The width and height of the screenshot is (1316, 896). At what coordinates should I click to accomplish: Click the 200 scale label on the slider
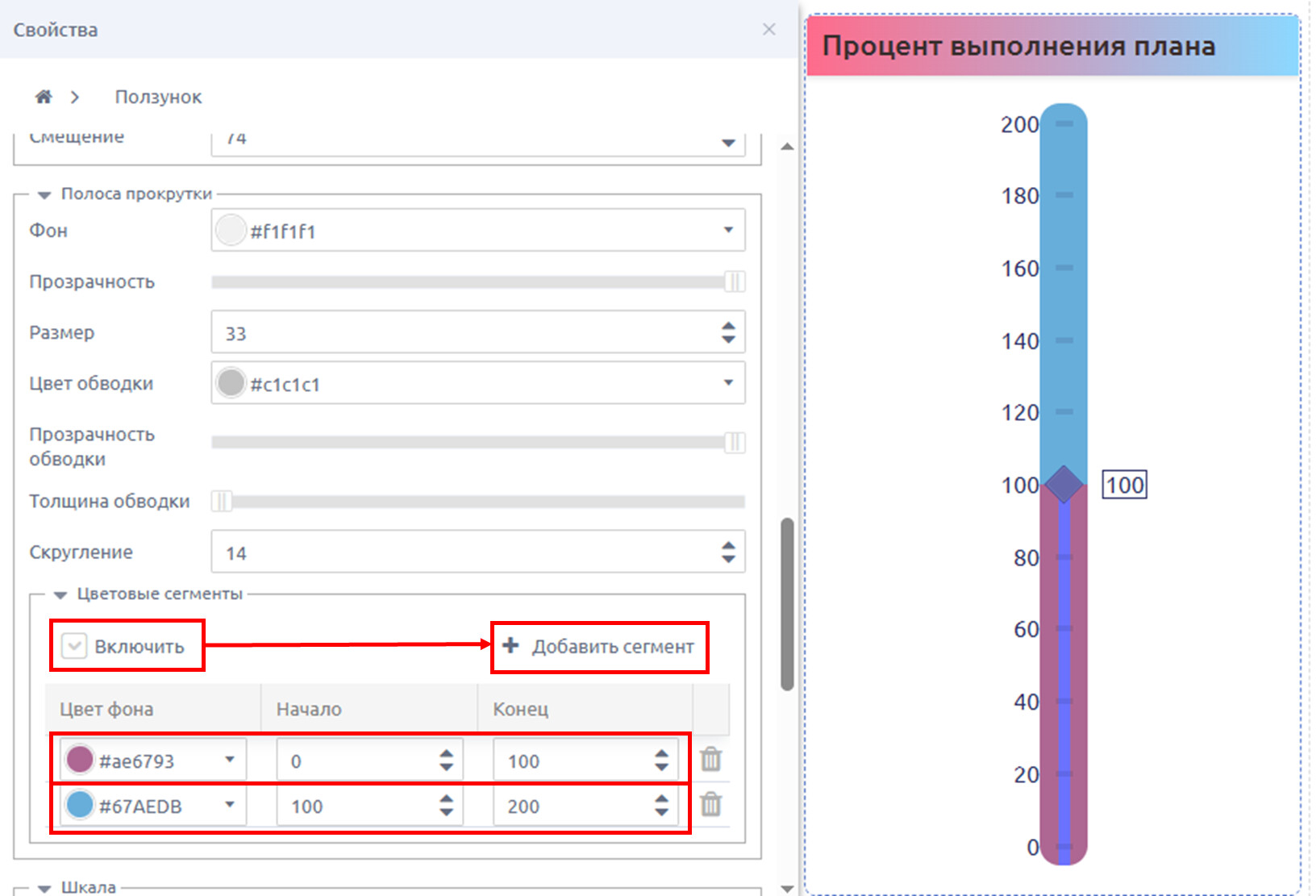[1020, 124]
